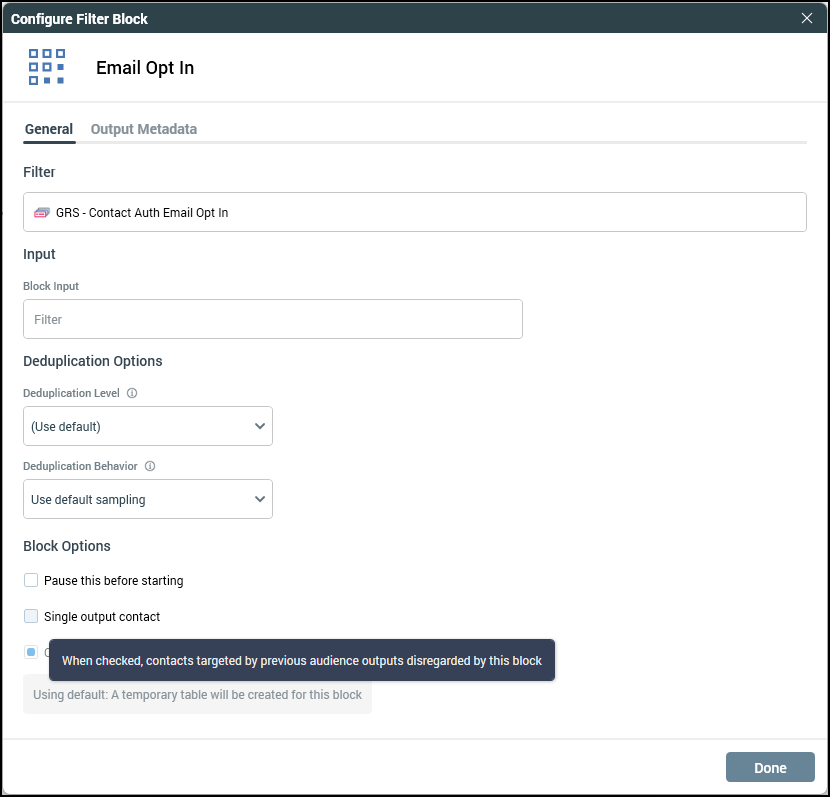
Task: Select the General tab
Action: point(48,129)
